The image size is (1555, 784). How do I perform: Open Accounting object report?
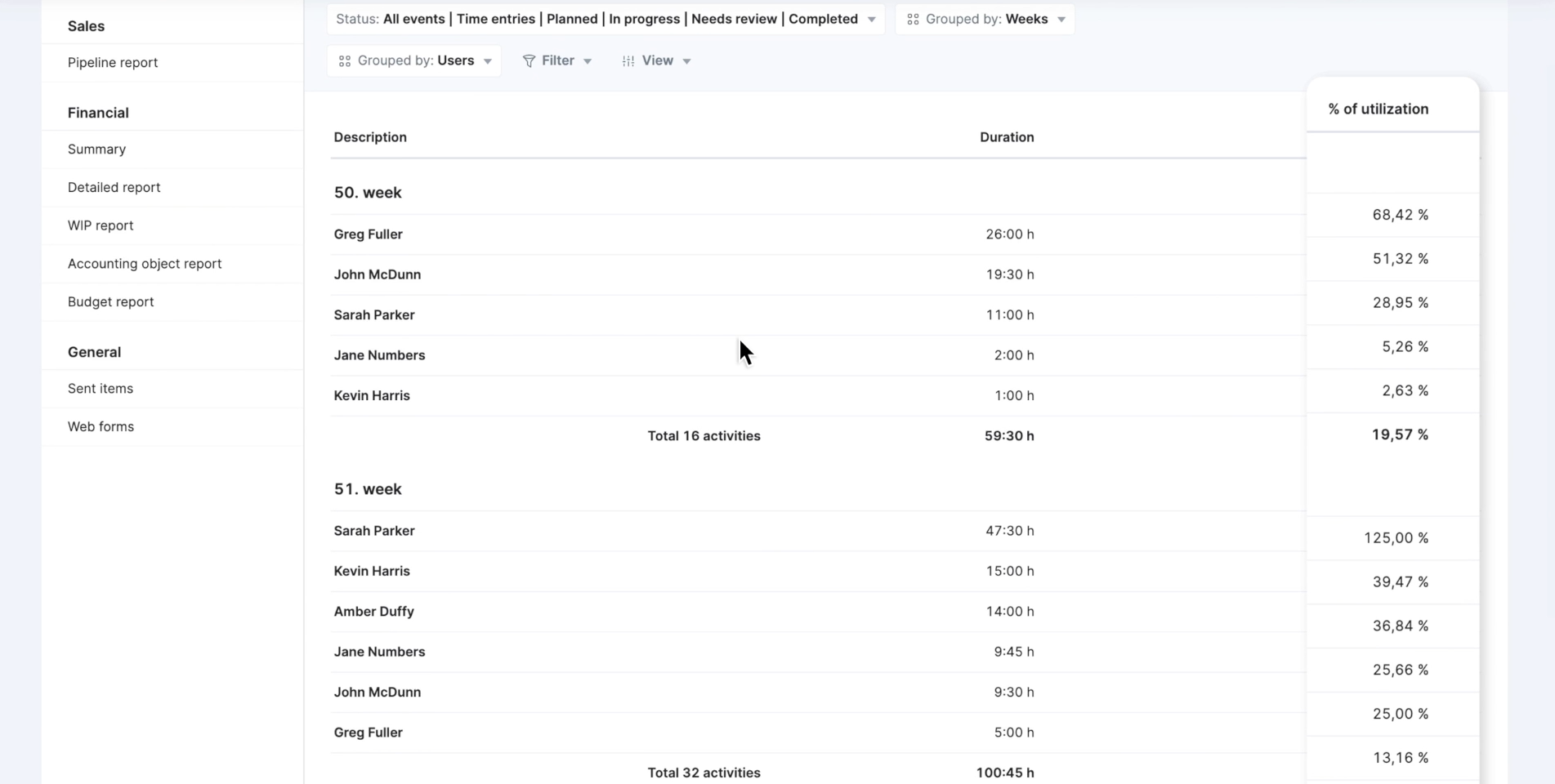coord(145,264)
